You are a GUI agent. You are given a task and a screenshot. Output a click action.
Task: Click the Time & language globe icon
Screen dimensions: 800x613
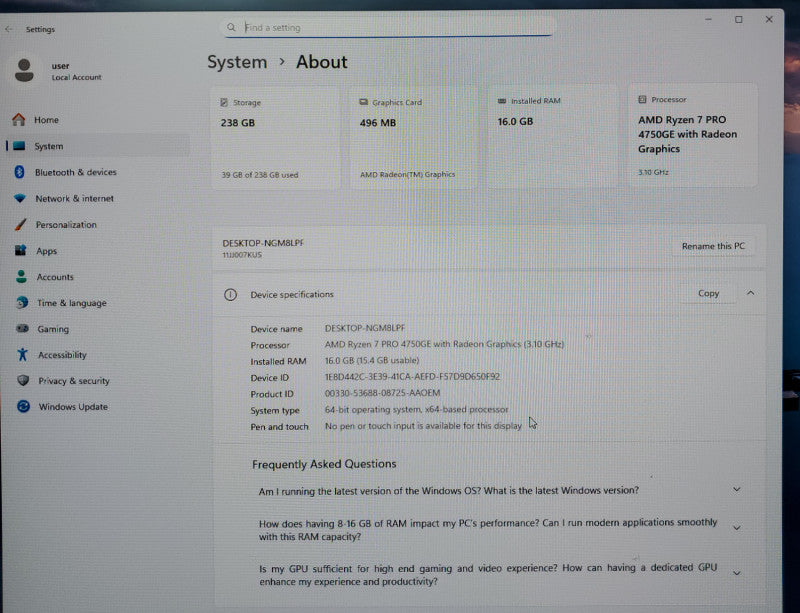coord(22,303)
